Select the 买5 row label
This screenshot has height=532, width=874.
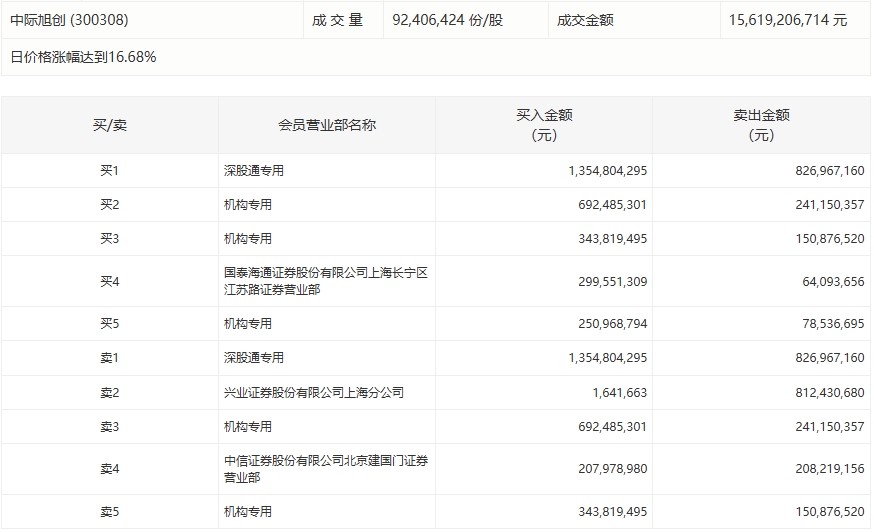(x=110, y=323)
